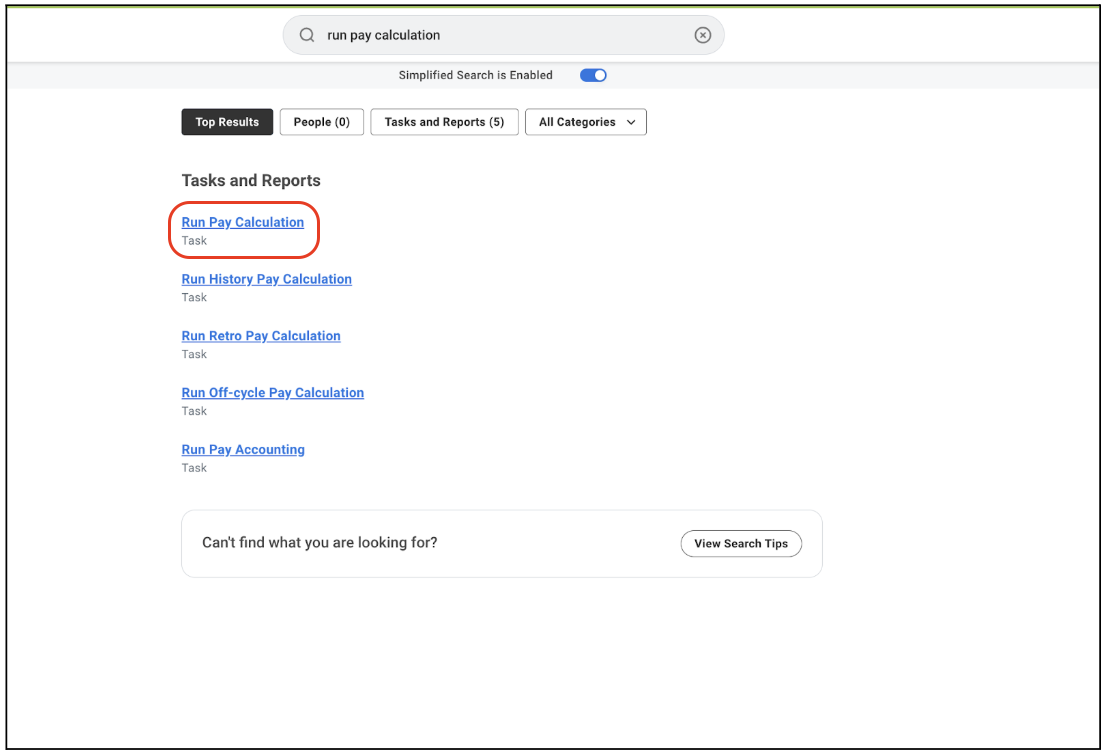
Task: Click the Can't find what you're looking for text
Action: 320,542
